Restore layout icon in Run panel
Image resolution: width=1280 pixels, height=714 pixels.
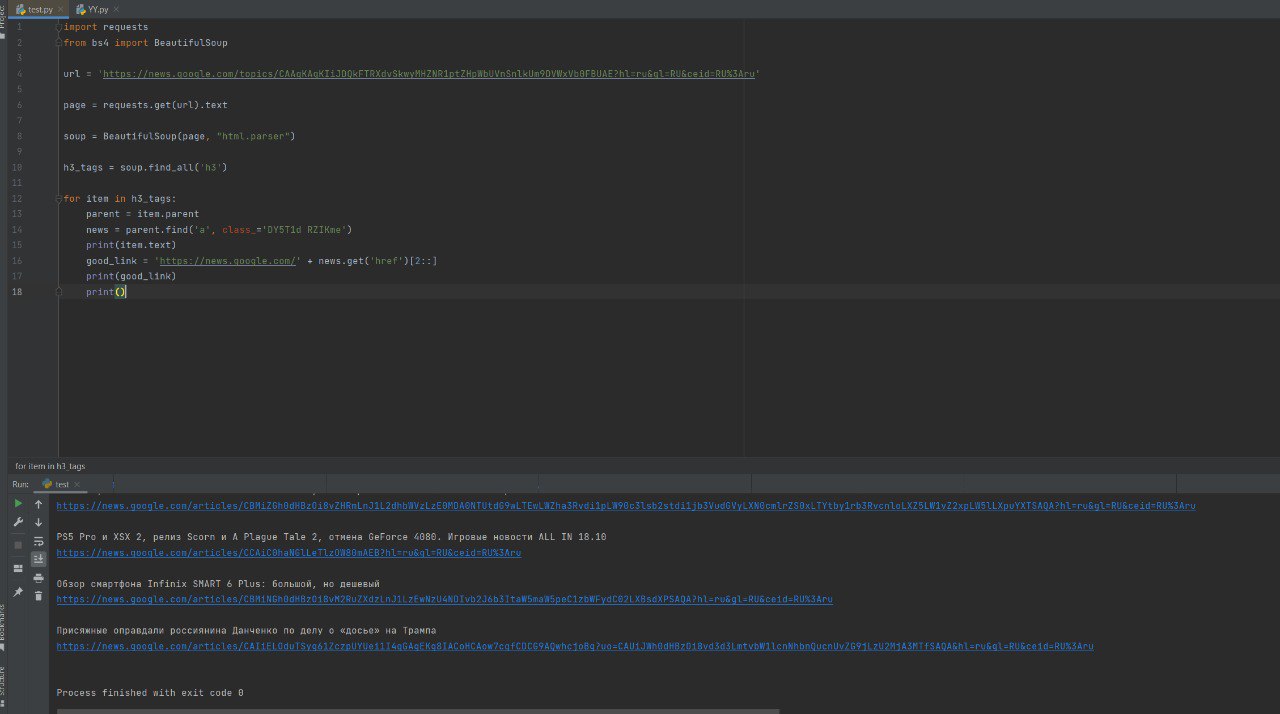click(18, 568)
